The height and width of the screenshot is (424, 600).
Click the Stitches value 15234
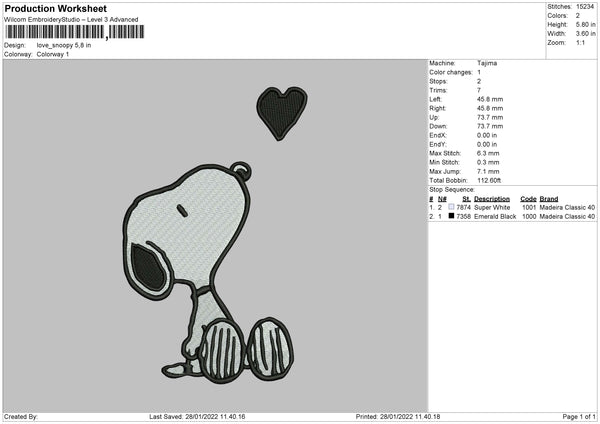click(x=585, y=7)
